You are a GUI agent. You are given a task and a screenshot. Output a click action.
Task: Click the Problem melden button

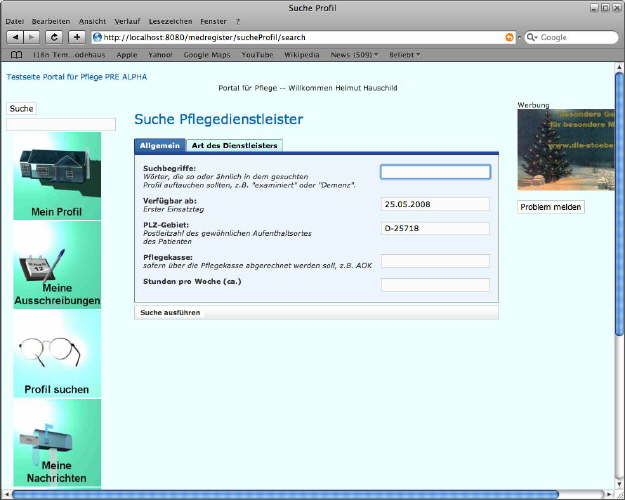click(x=551, y=207)
